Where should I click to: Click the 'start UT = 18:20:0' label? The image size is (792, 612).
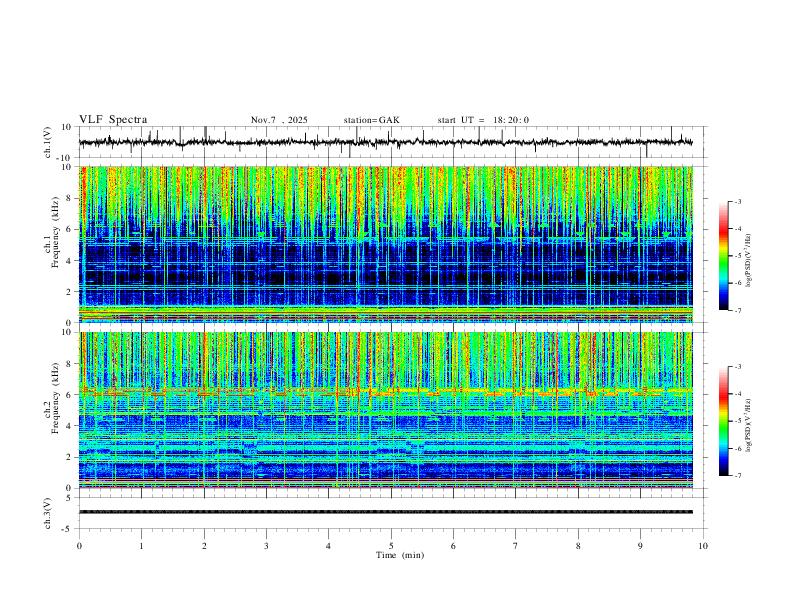pyautogui.click(x=483, y=120)
